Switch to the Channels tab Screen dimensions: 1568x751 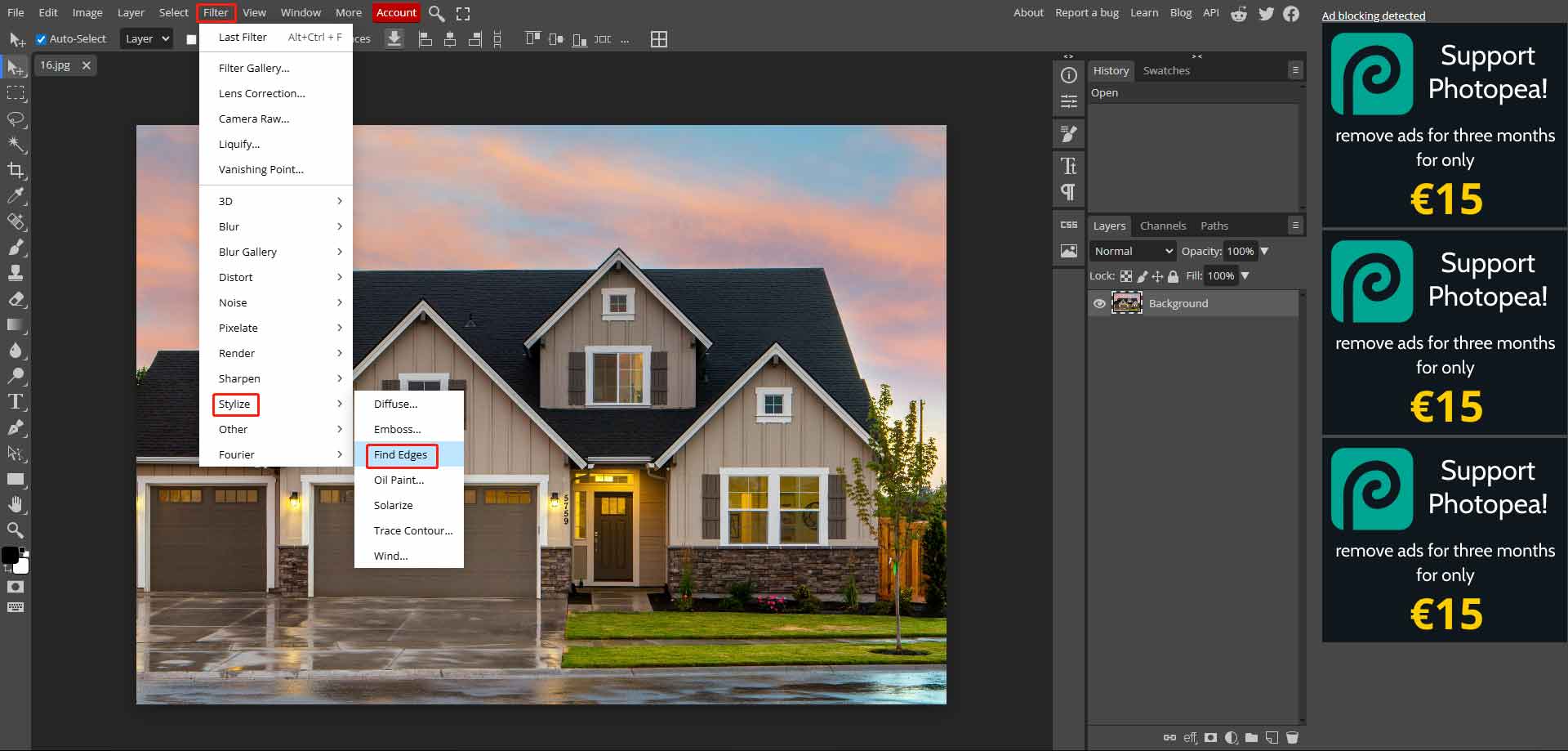[x=1163, y=226]
